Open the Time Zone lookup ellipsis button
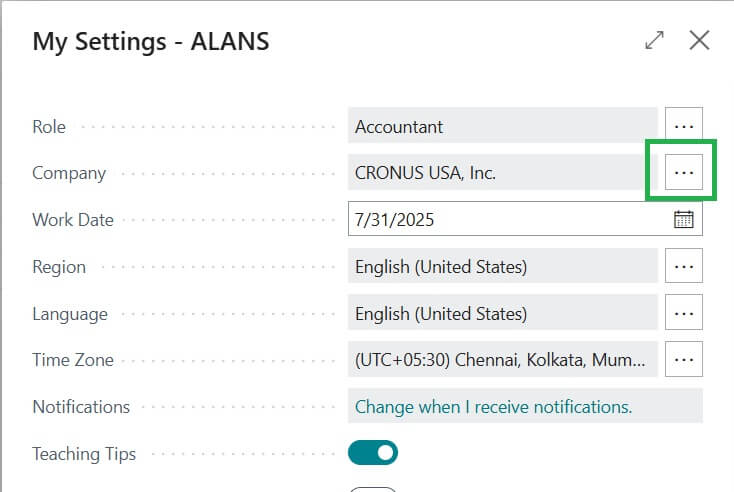734x492 pixels. [684, 360]
